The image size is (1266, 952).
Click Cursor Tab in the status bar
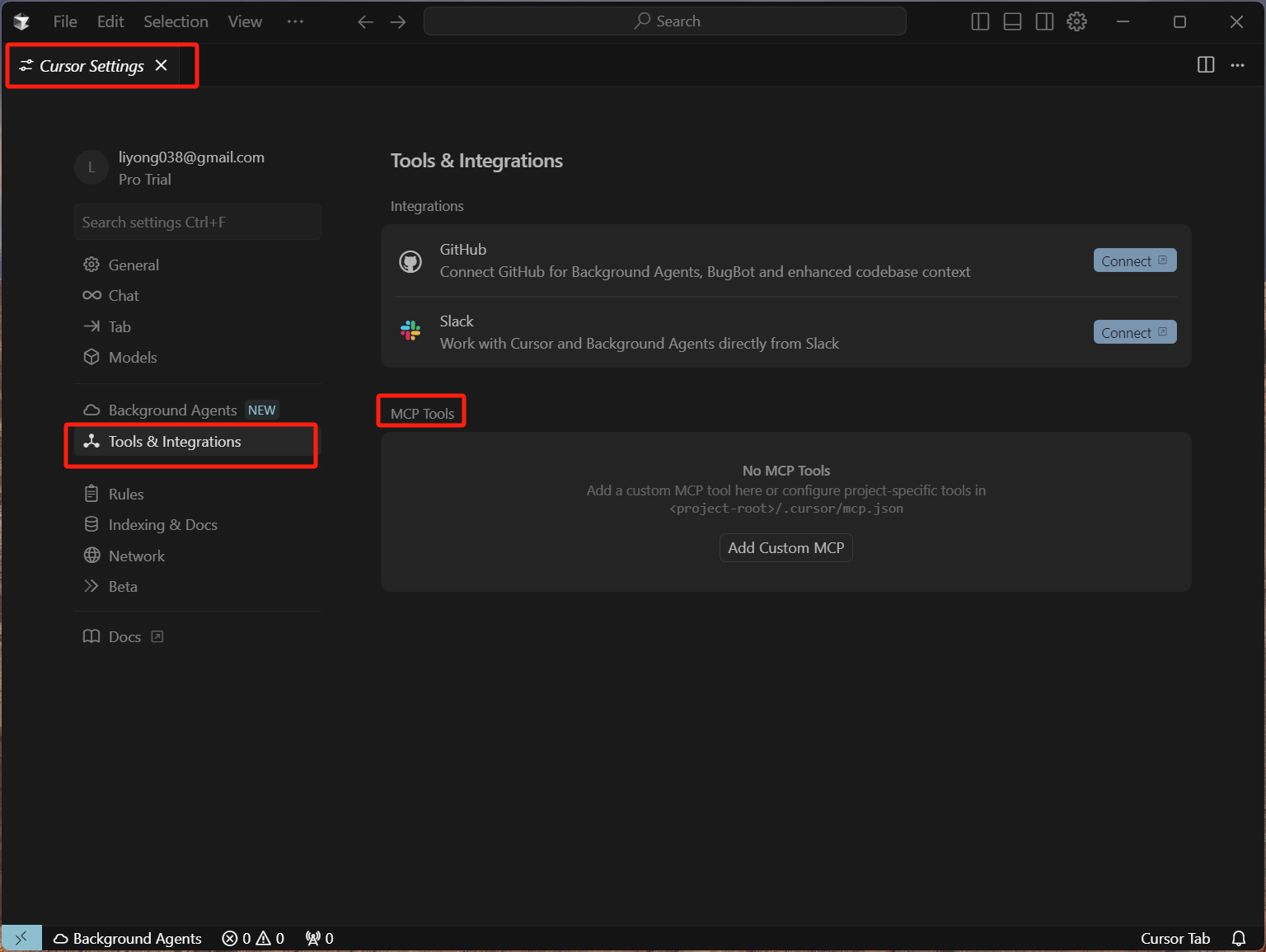pos(1175,938)
